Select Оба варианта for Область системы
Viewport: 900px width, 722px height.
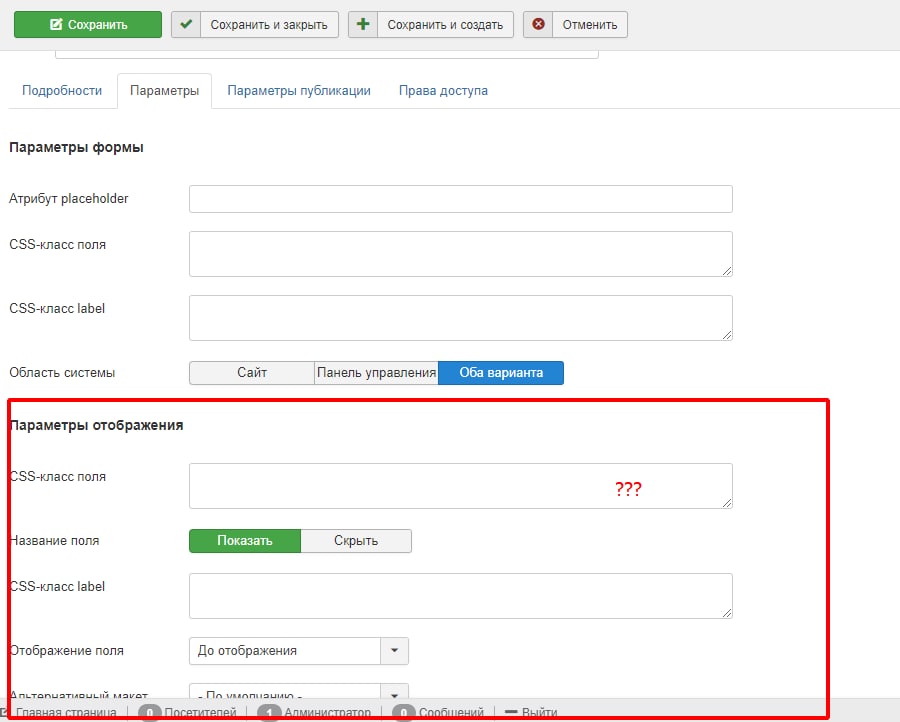point(501,373)
